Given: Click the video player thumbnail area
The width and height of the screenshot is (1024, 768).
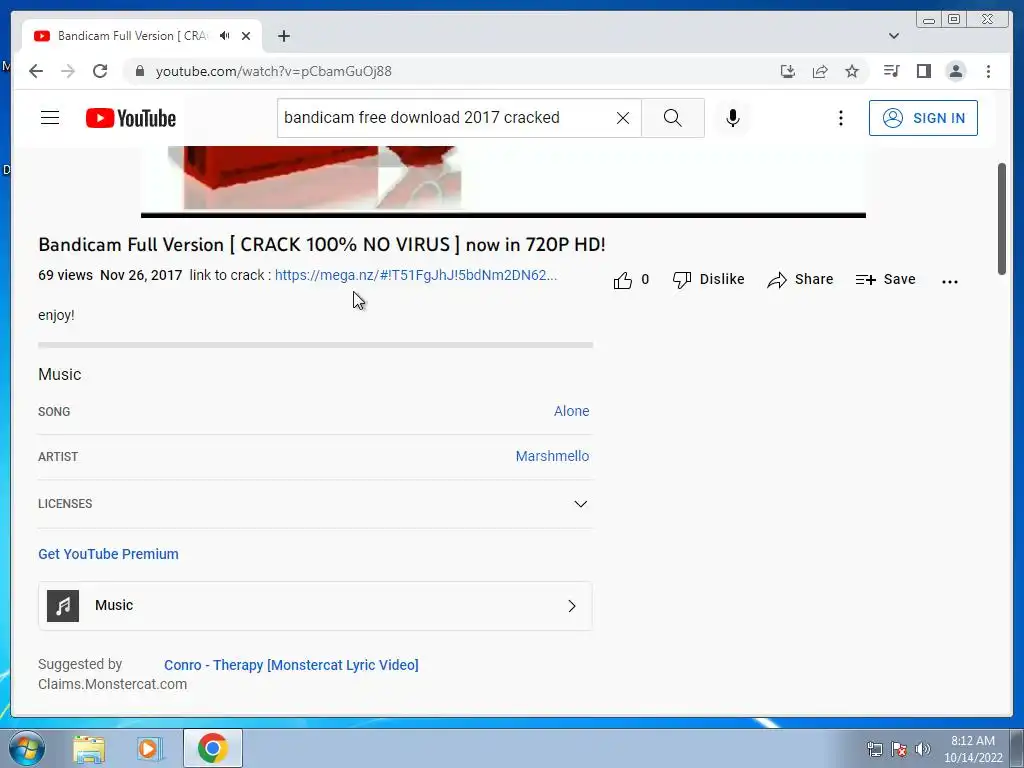Looking at the screenshot, I should tap(503, 180).
